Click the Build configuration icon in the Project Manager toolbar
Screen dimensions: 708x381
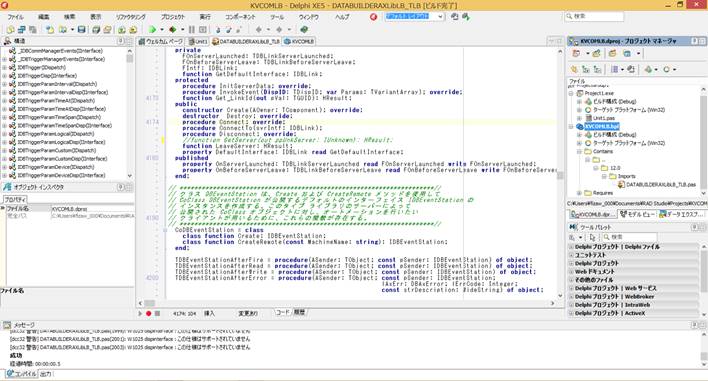648,70
